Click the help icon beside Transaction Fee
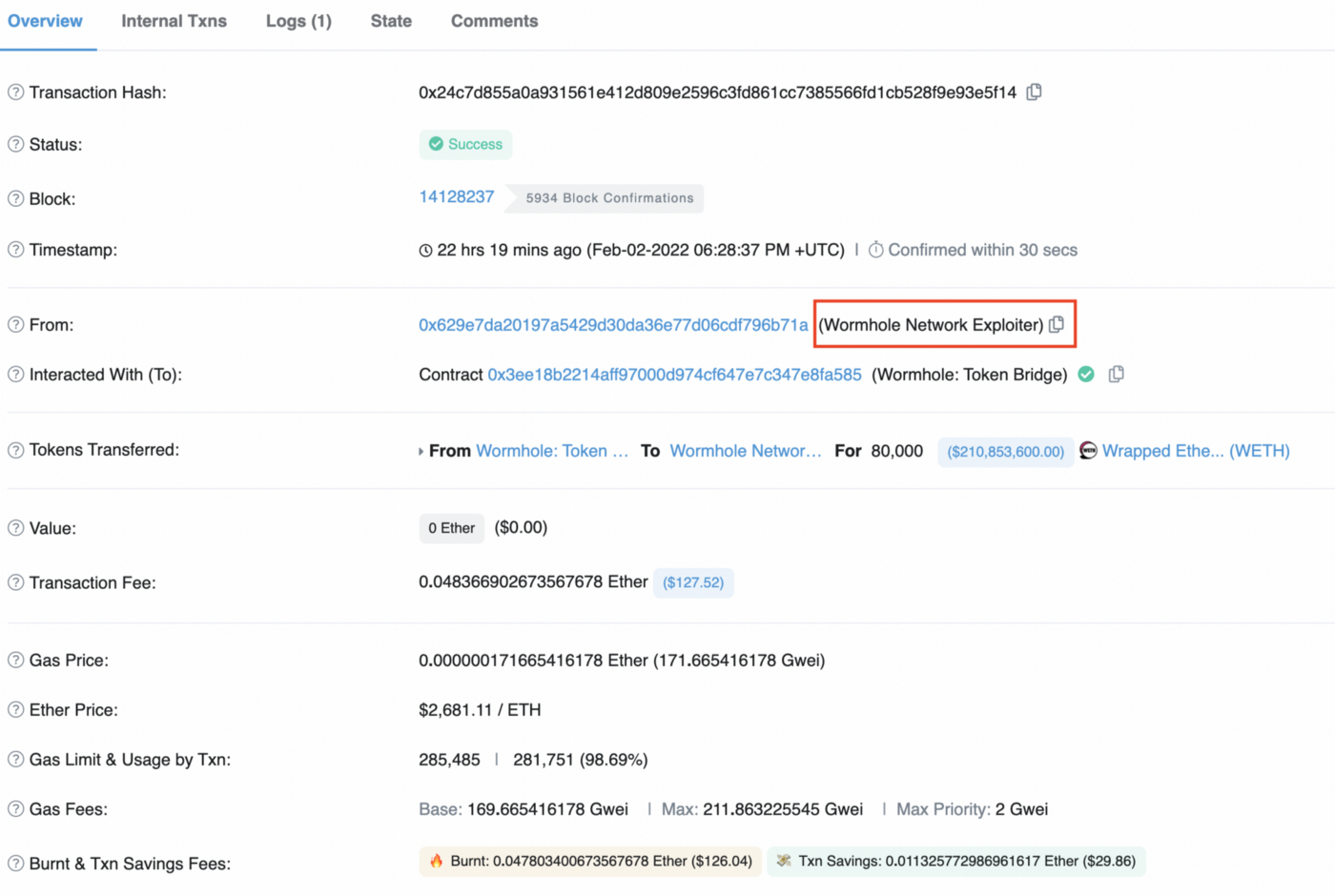 (15, 582)
